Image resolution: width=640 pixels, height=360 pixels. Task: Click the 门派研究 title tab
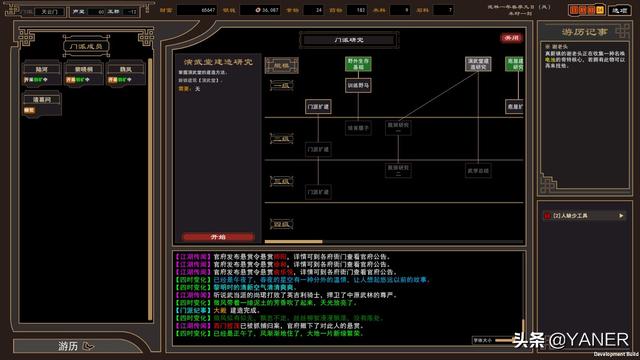(349, 40)
